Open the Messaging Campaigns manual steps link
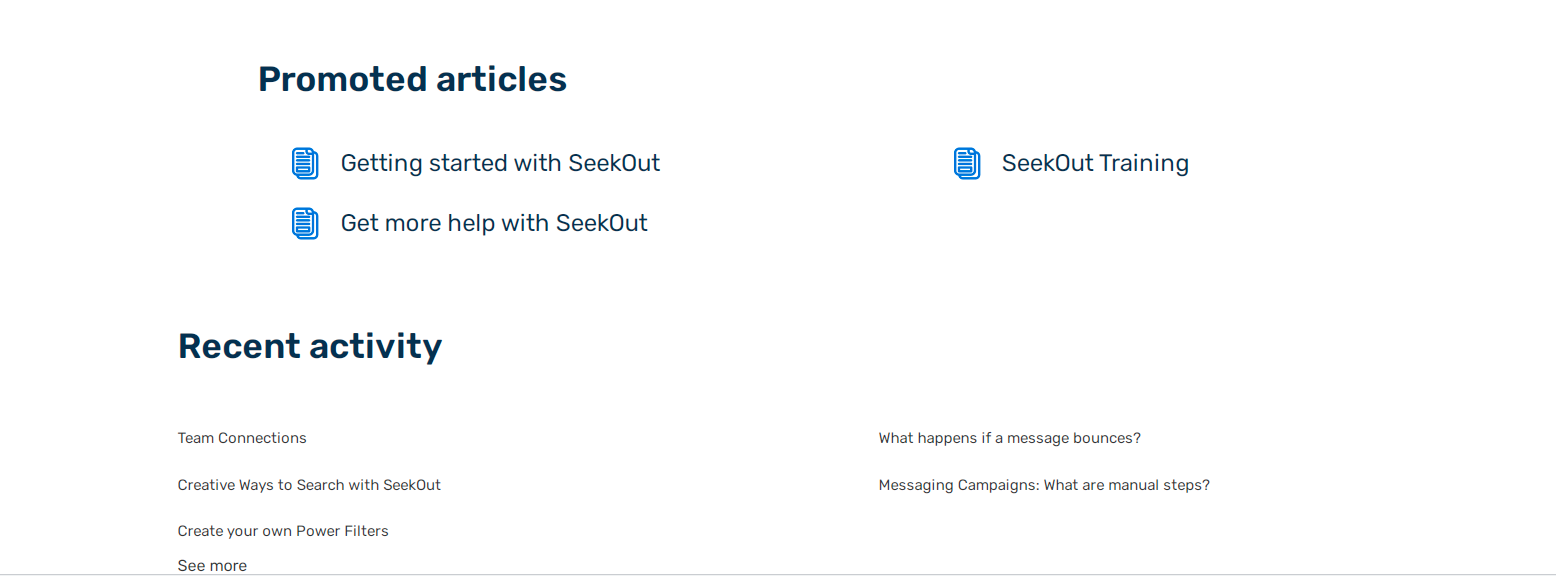This screenshot has width=1556, height=576. coord(1044,485)
